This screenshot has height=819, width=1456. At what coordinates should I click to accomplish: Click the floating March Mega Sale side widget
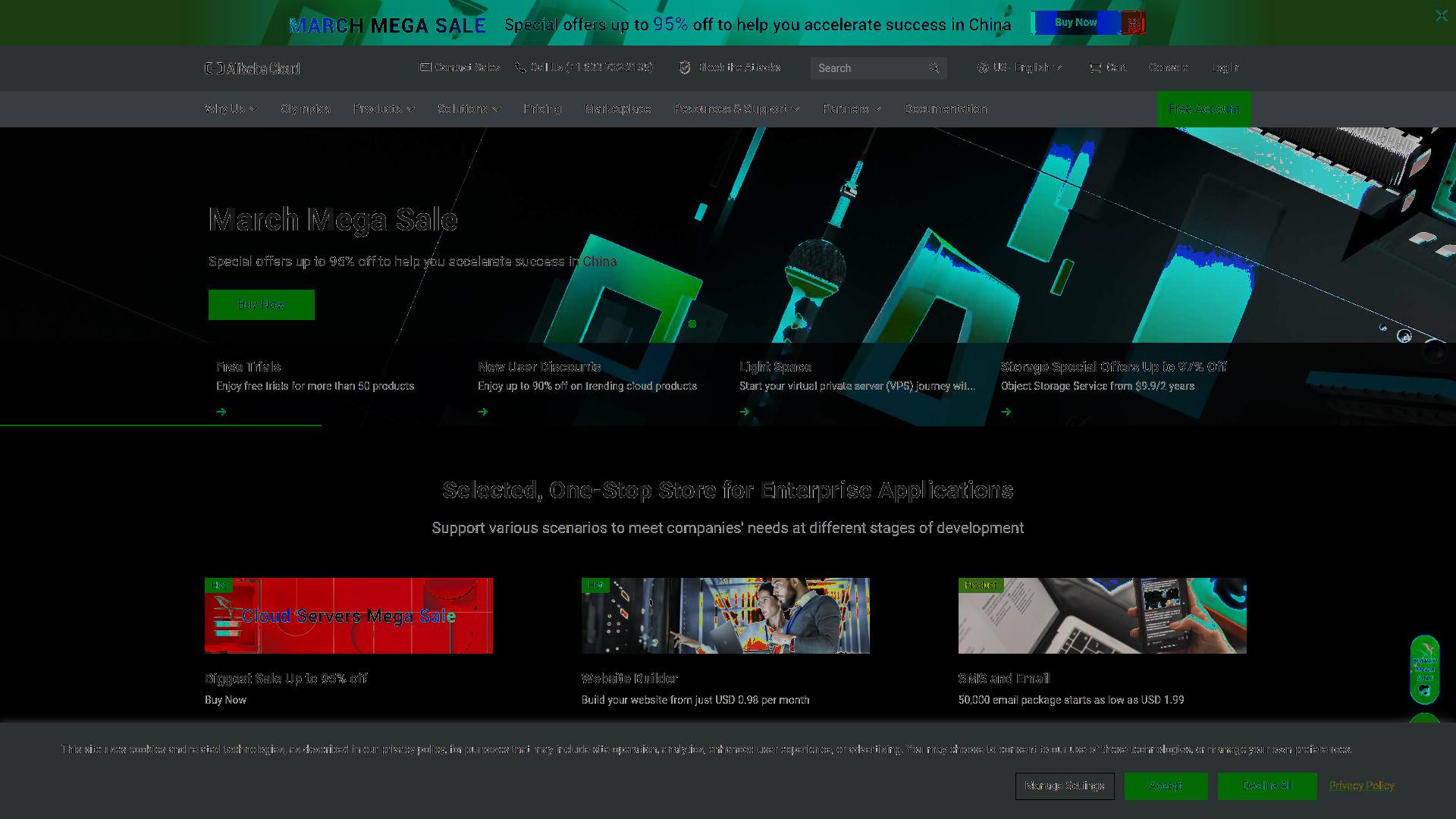1425,670
